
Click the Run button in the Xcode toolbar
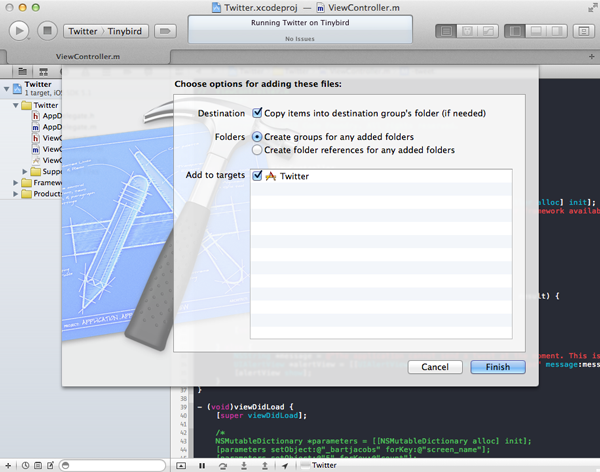19,31
